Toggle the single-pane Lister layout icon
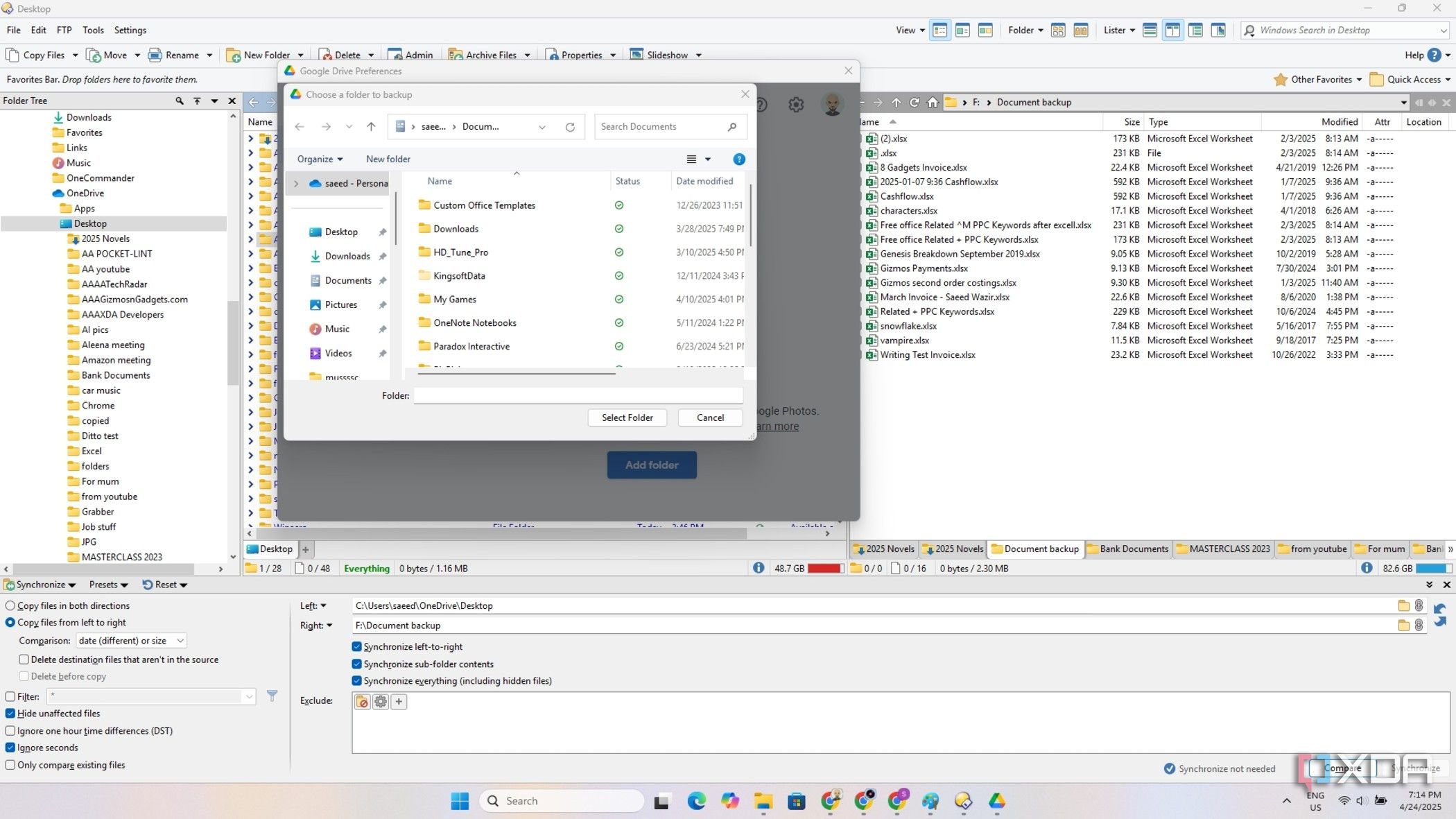The image size is (1456, 819). (1150, 31)
